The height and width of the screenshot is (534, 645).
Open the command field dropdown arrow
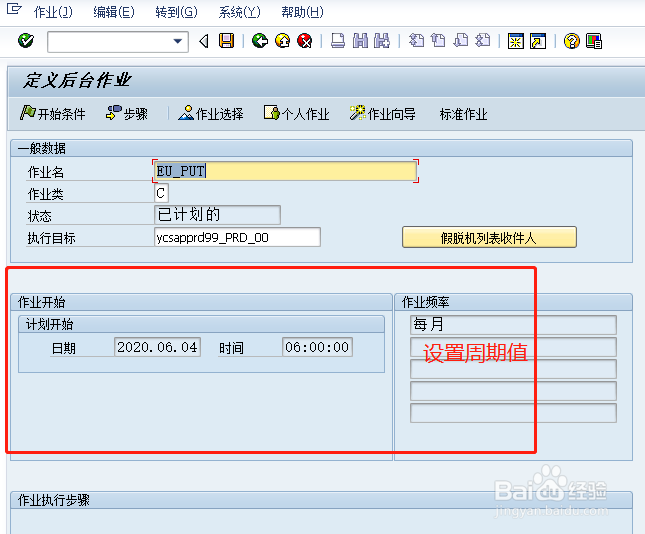point(178,41)
